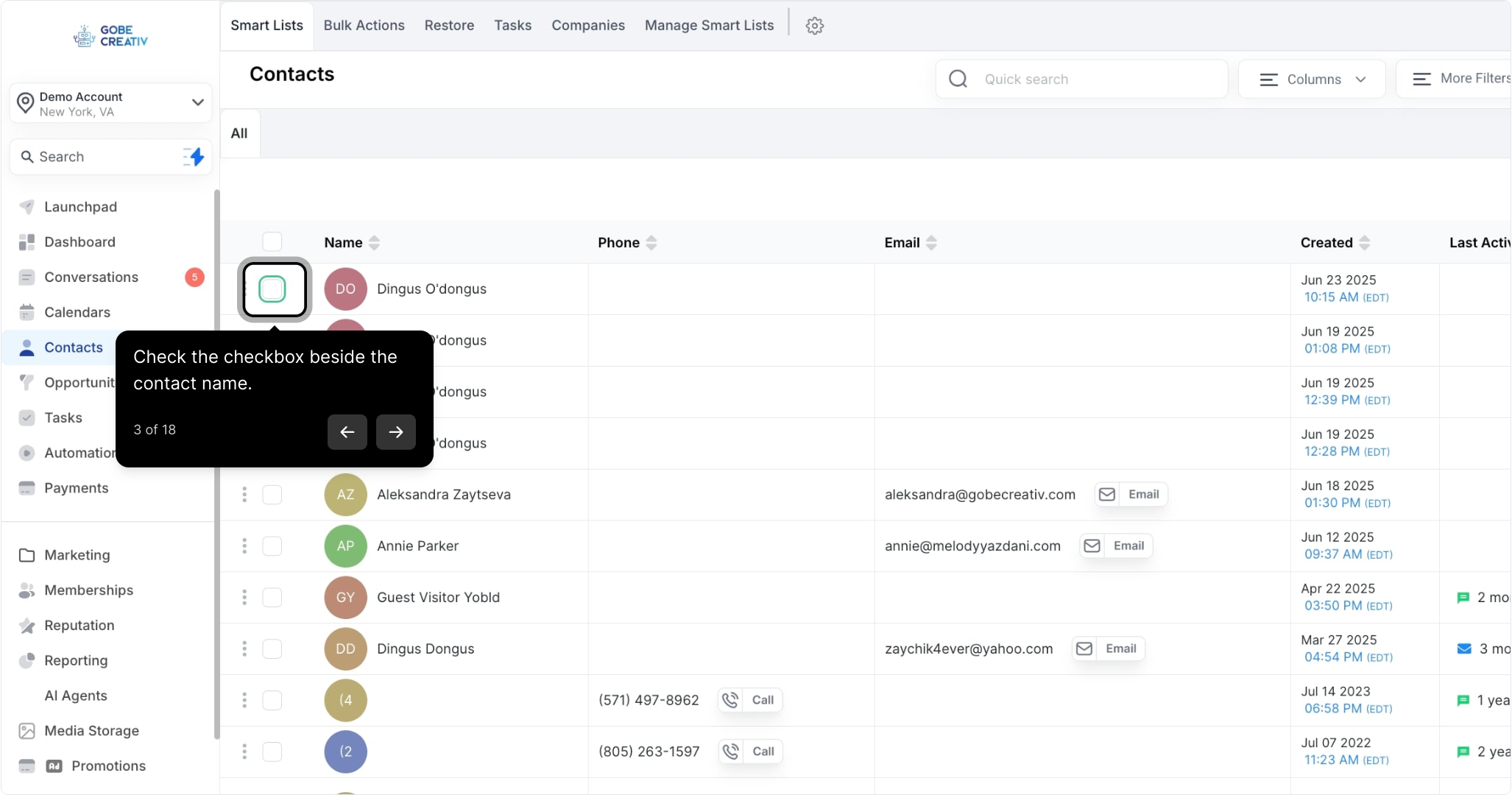Toggle the select-all checkbox in table header

tap(272, 241)
